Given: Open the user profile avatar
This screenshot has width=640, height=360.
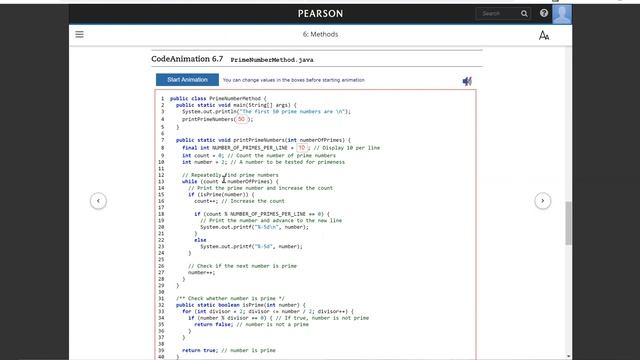Looking at the screenshot, I should 562,14.
